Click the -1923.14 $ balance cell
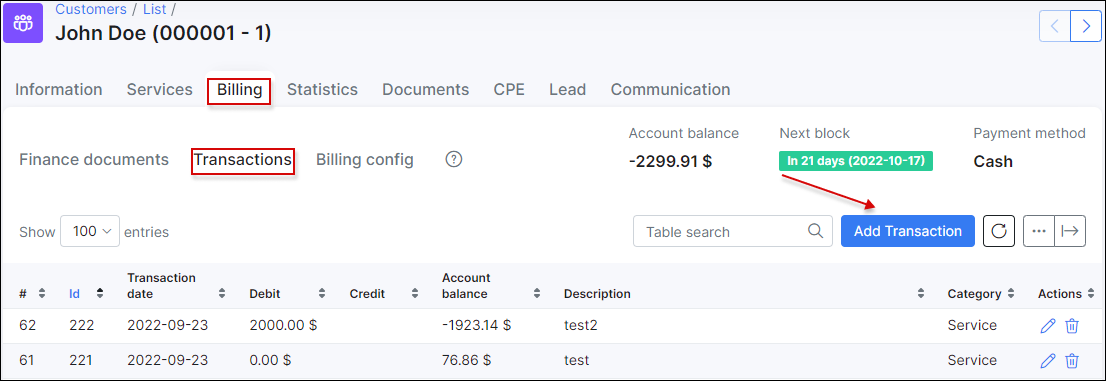 476,325
